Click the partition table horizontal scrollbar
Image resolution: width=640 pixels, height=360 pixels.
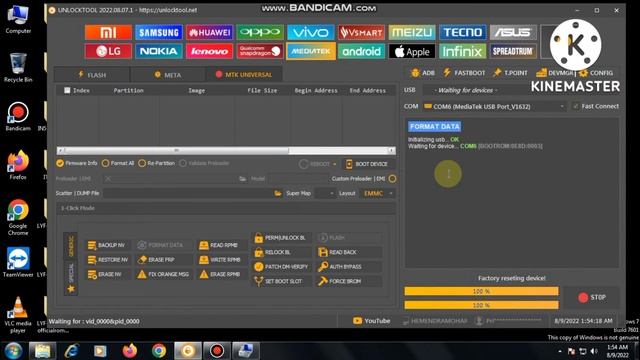[x=227, y=151]
